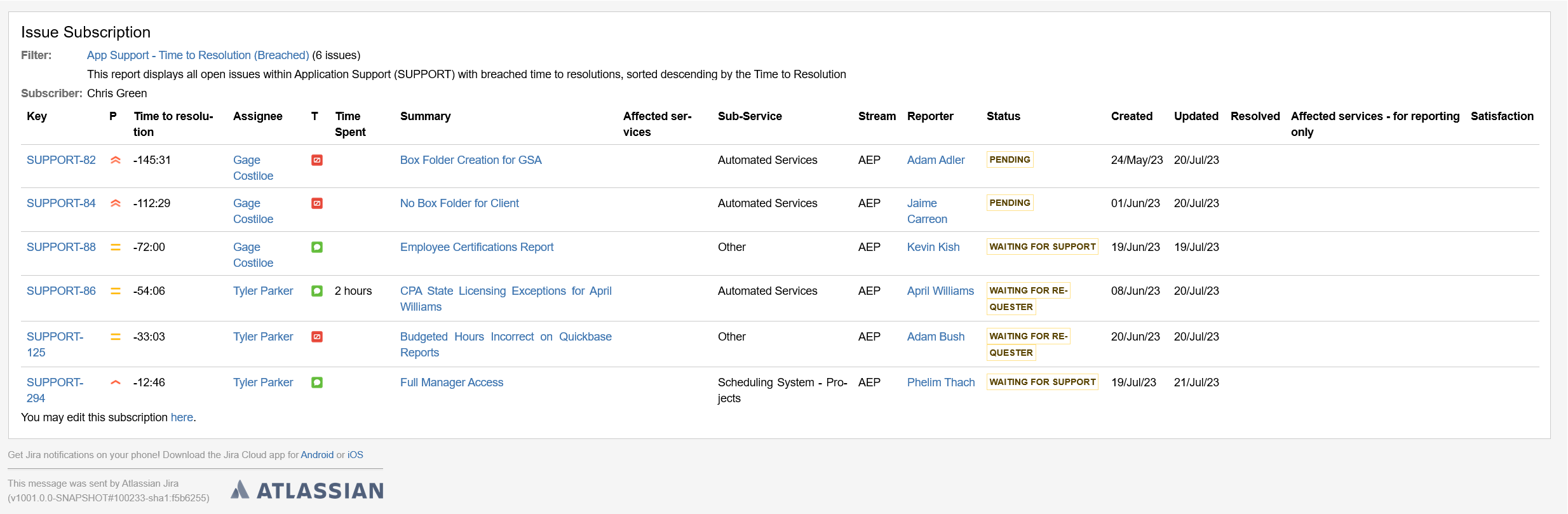Click the issue type icon for SUPPORT-84
The image size is (1568, 514).
pyautogui.click(x=317, y=203)
